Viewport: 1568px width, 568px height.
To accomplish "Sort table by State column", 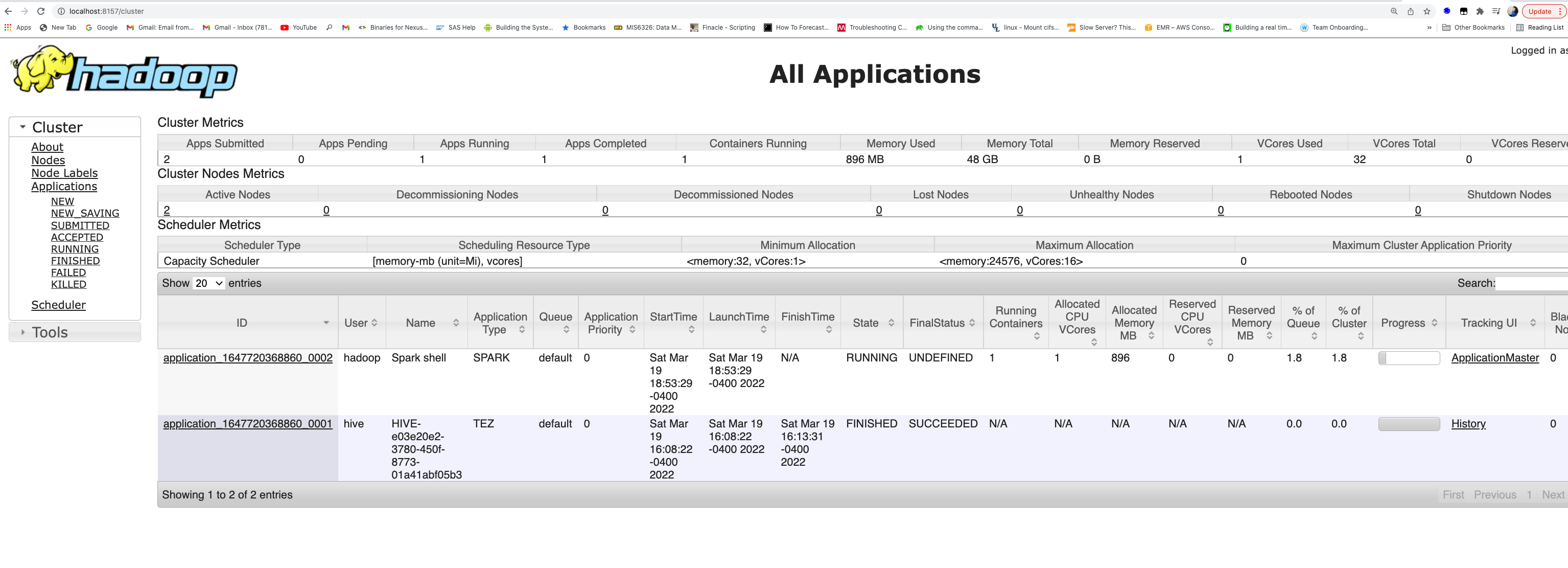I will pyautogui.click(x=872, y=323).
